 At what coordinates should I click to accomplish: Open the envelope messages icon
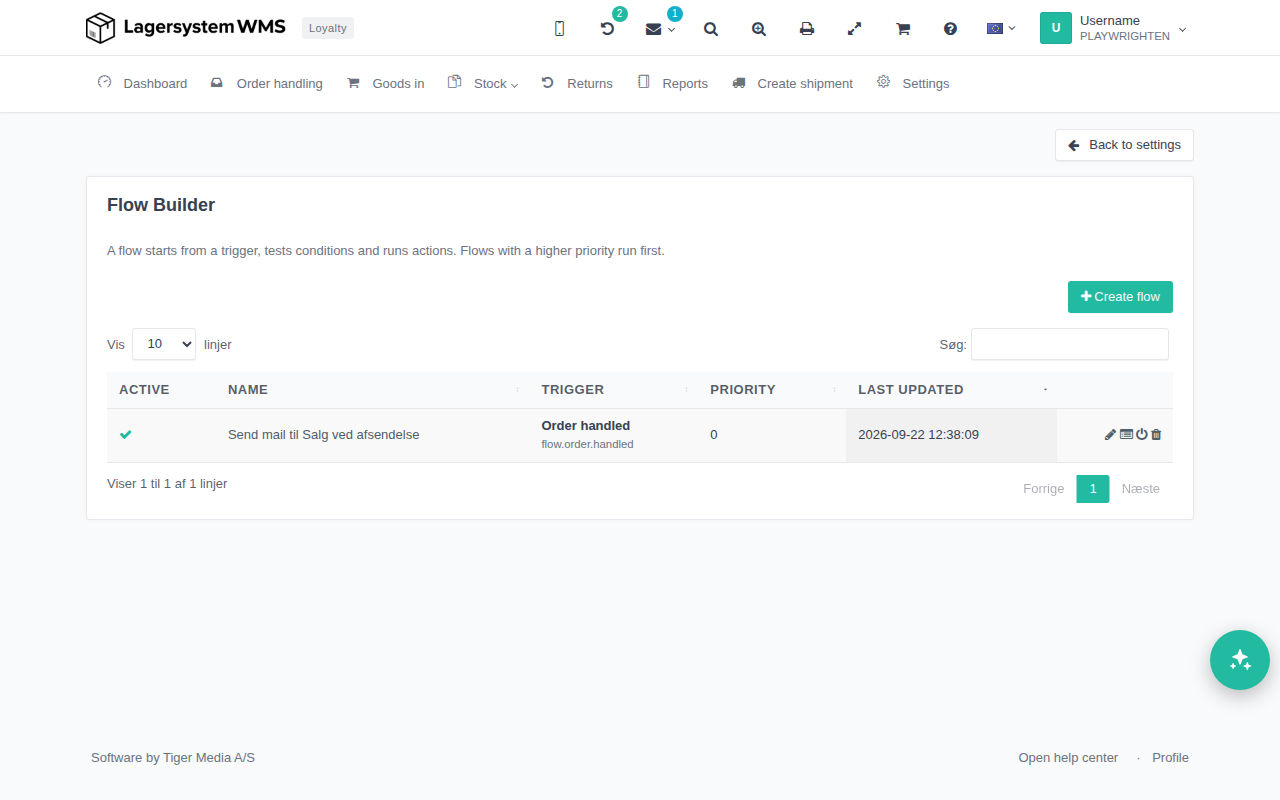click(x=654, y=29)
